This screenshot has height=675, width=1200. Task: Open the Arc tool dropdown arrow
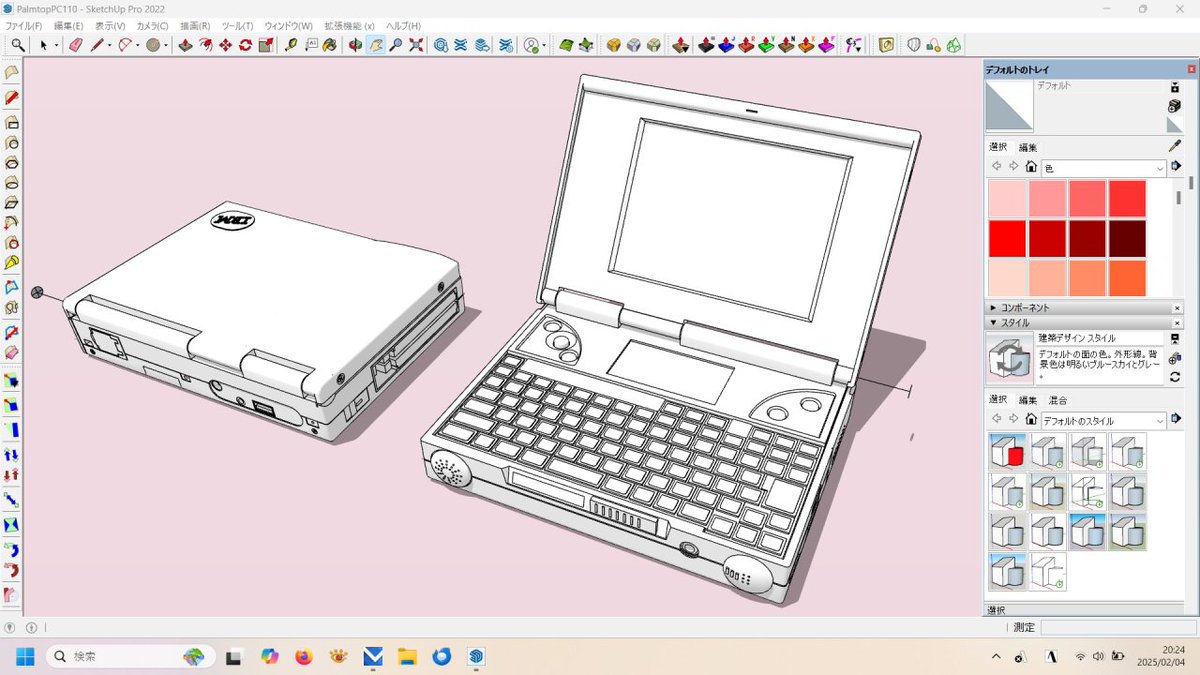[x=138, y=46]
